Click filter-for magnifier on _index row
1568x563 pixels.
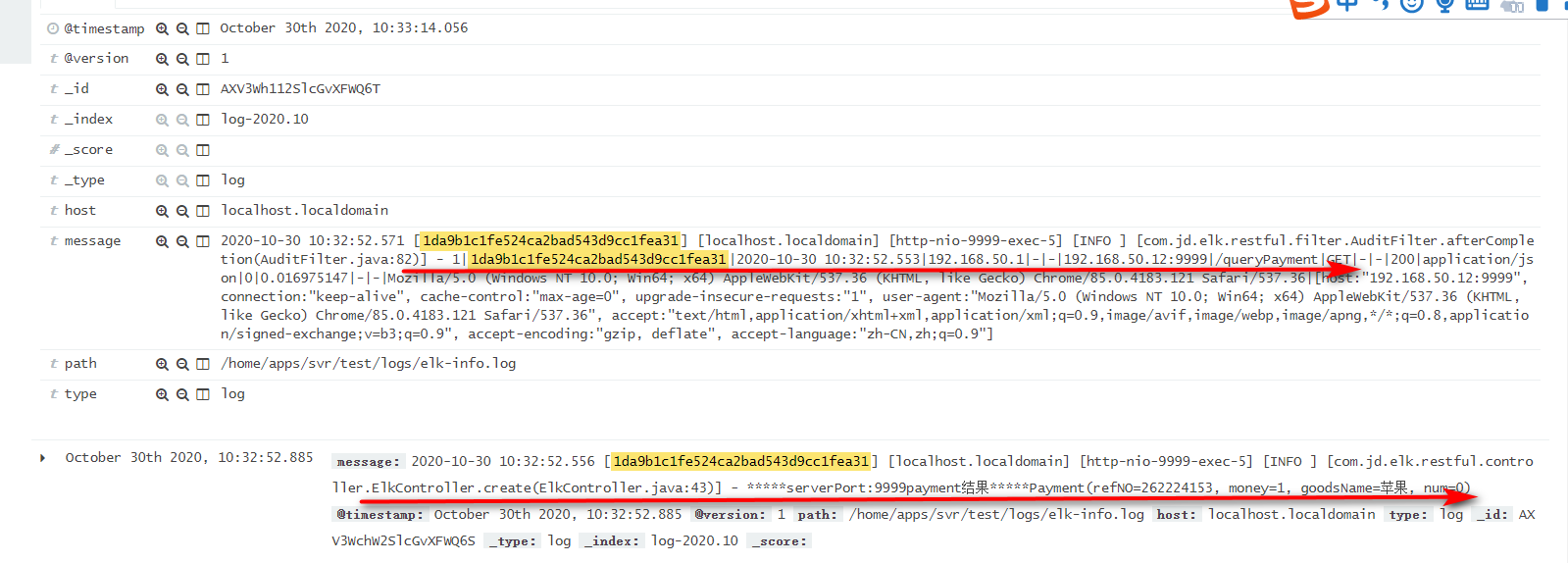(x=162, y=120)
